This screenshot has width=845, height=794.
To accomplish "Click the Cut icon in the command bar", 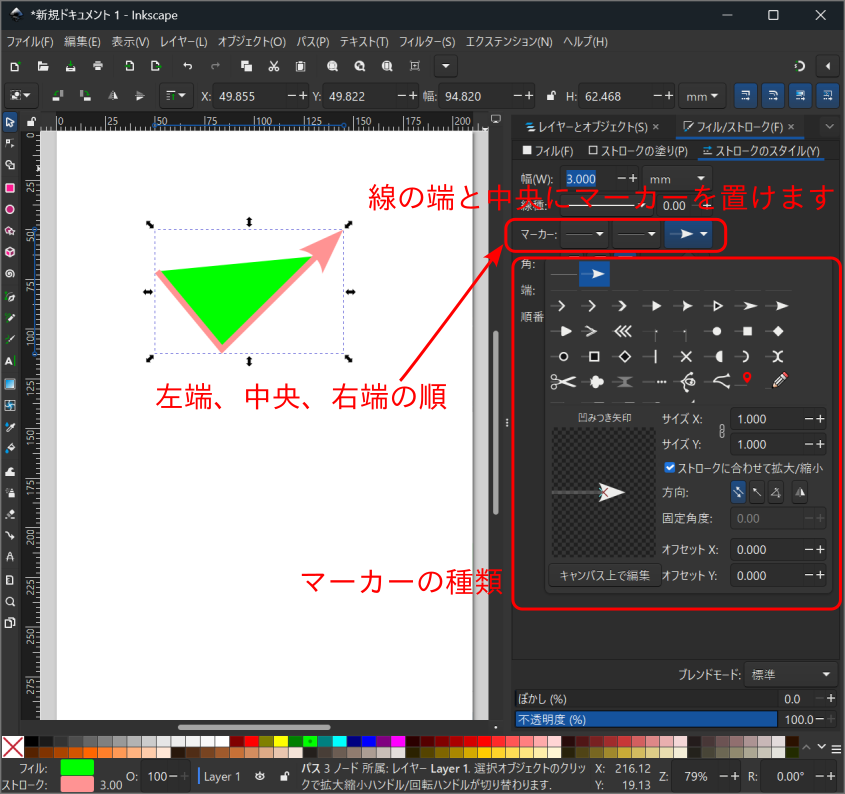I will coord(273,66).
